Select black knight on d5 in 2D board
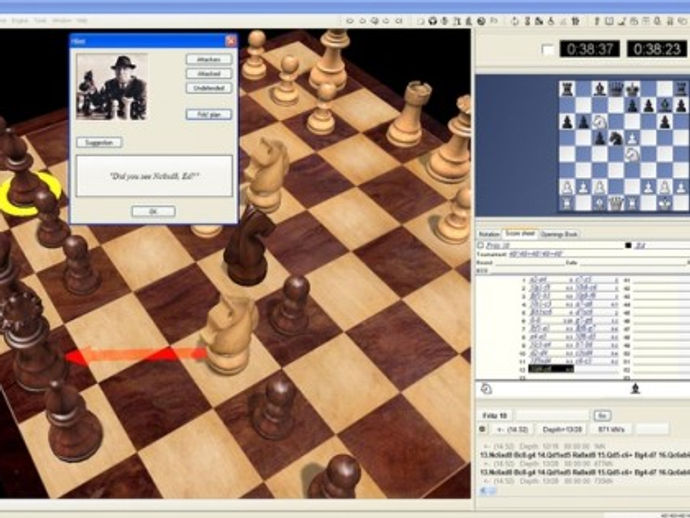This screenshot has width=690, height=518. [616, 138]
